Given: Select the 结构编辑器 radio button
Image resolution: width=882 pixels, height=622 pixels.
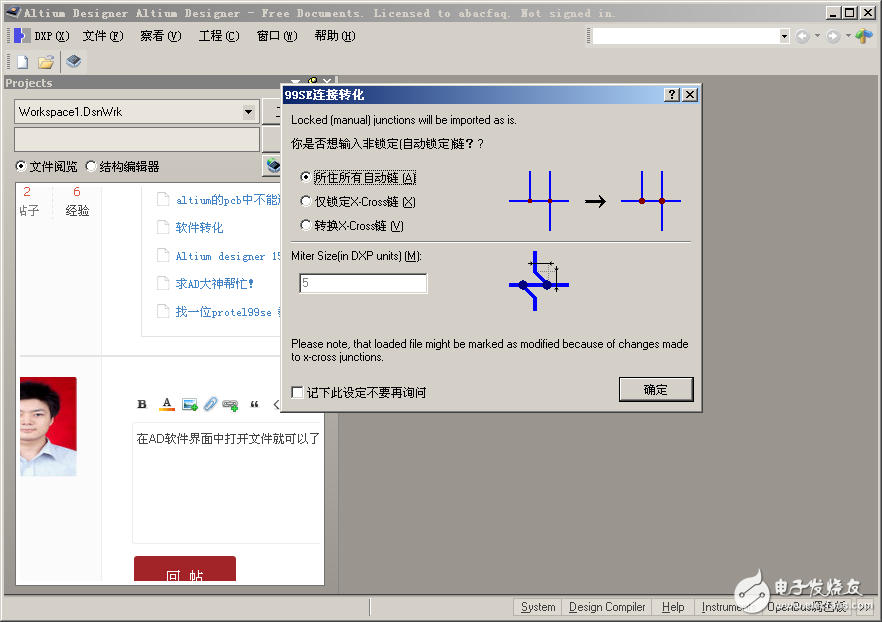Looking at the screenshot, I should (x=91, y=166).
